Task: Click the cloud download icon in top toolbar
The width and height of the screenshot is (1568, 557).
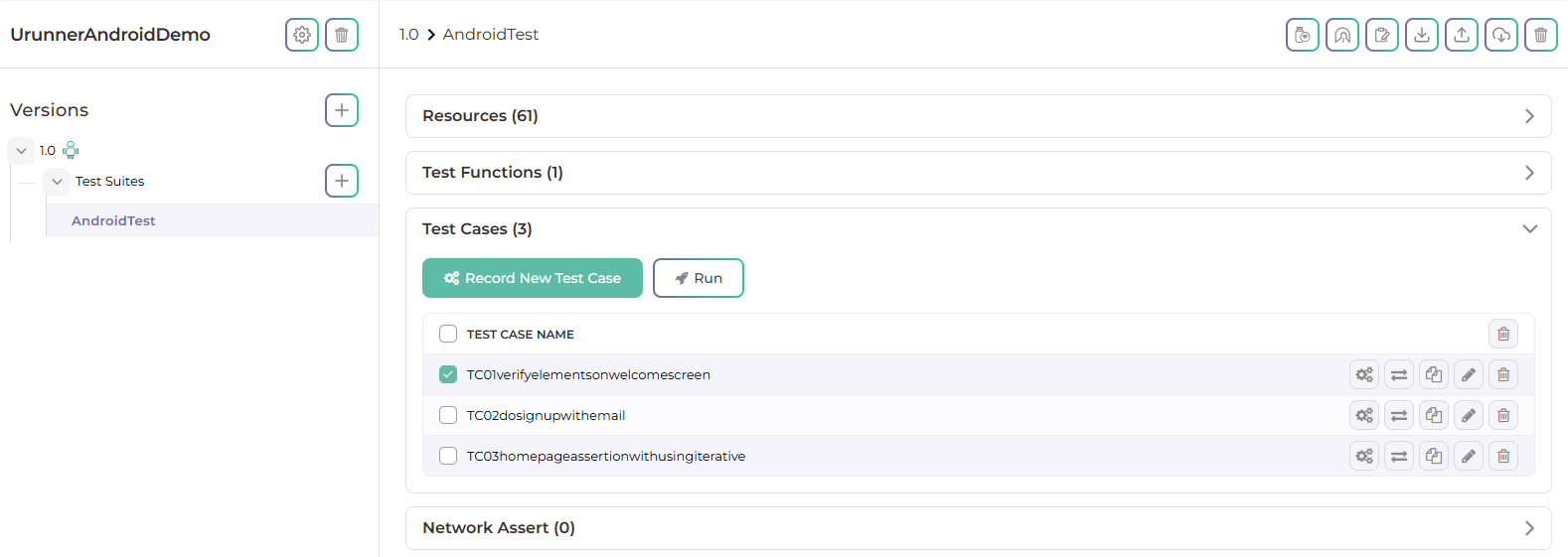Action: click(1500, 35)
